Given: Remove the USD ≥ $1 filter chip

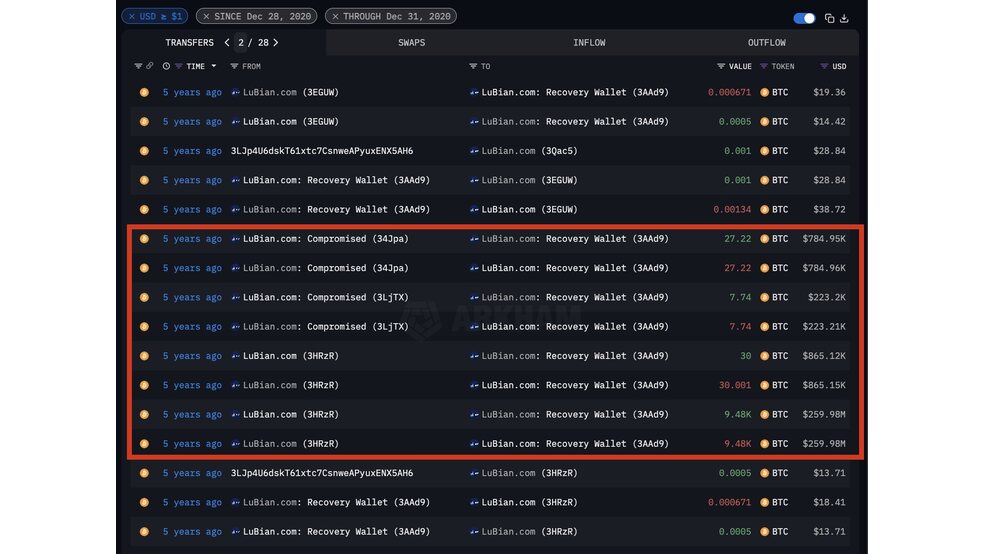Looking at the screenshot, I should 132,16.
